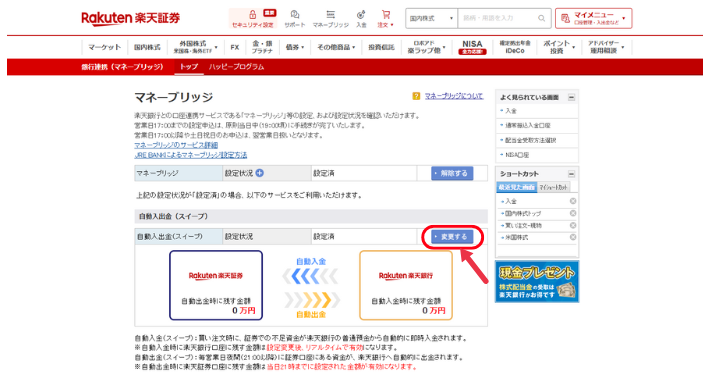Image resolution: width=710 pixels, height=380 pixels.
Task: Click the マネーブリッジ page heading
Action: click(x=174, y=97)
